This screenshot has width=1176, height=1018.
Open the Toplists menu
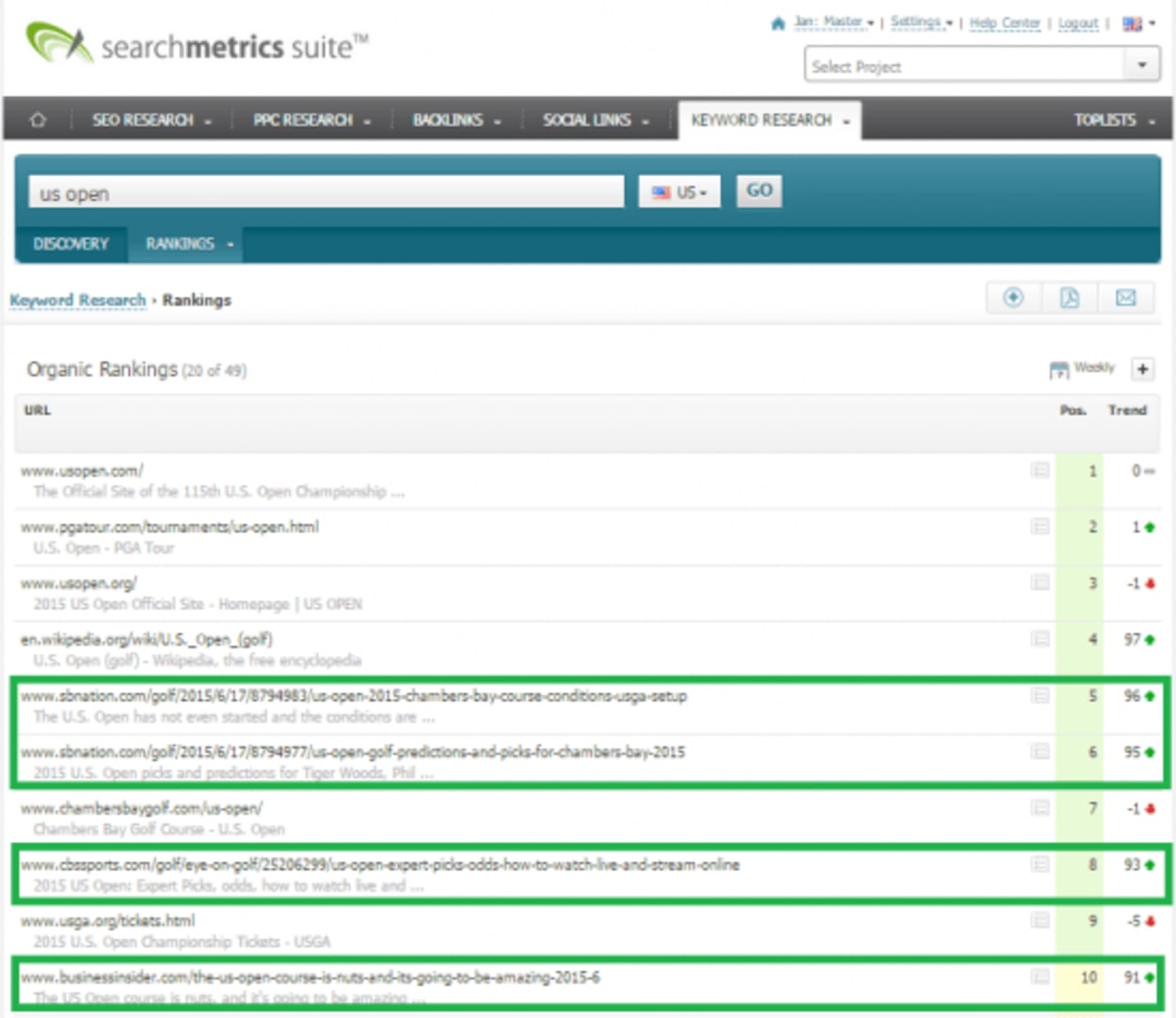(x=1114, y=119)
